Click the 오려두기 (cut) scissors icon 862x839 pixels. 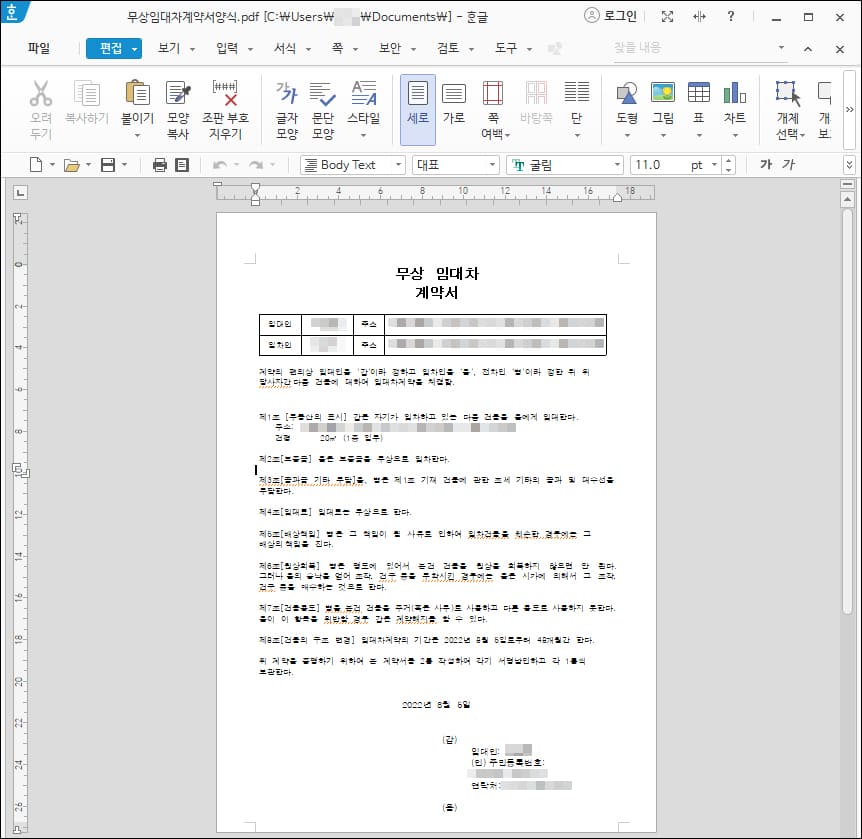[41, 93]
